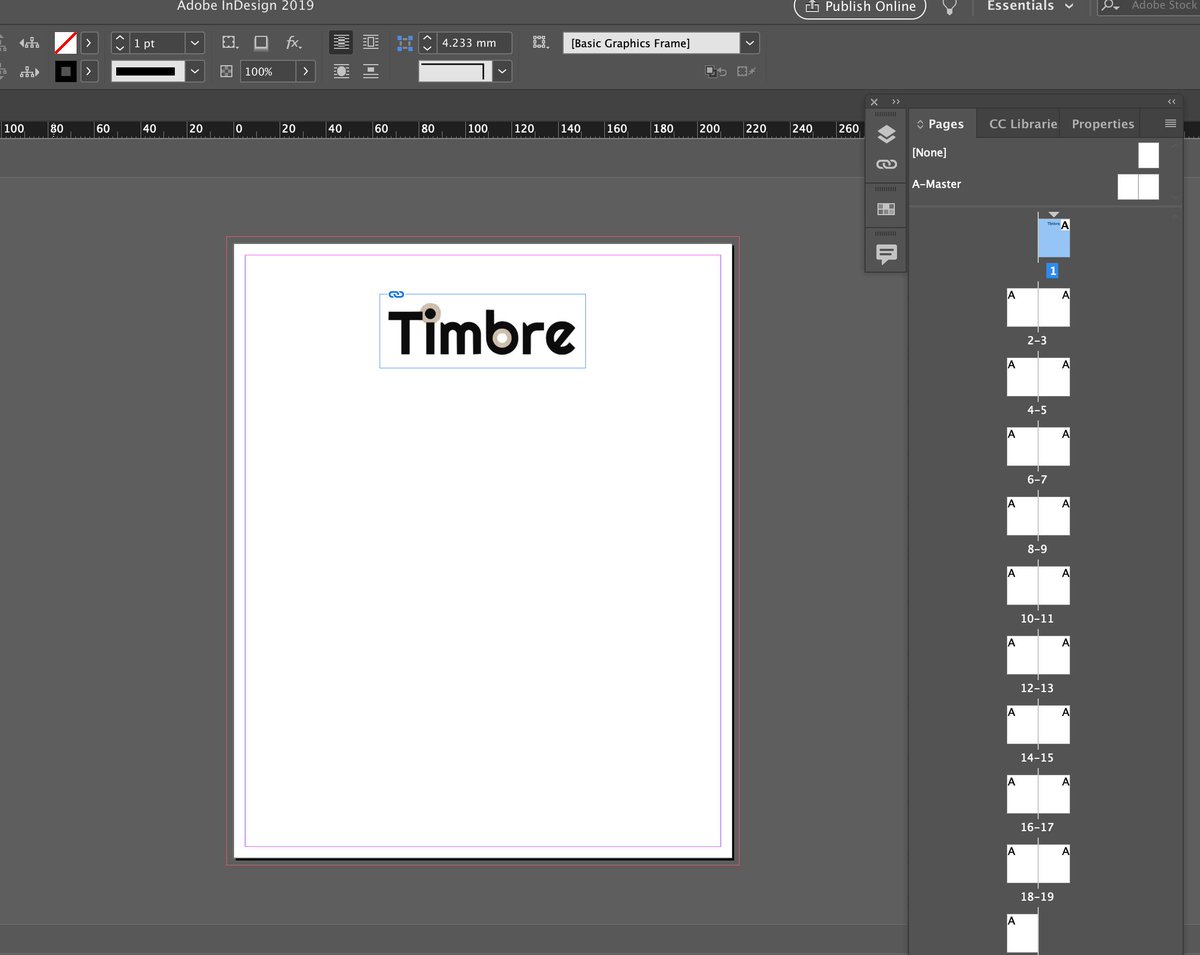Open the comments speech bubble panel icon
This screenshot has width=1200, height=955.
(886, 254)
